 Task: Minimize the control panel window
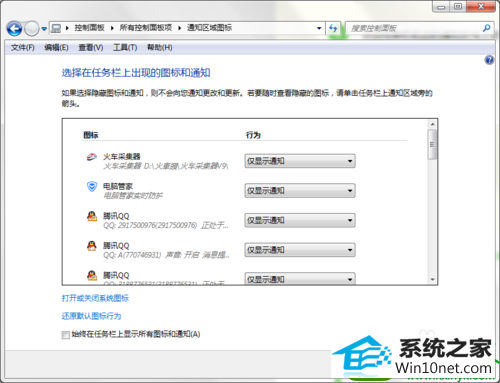441,7
